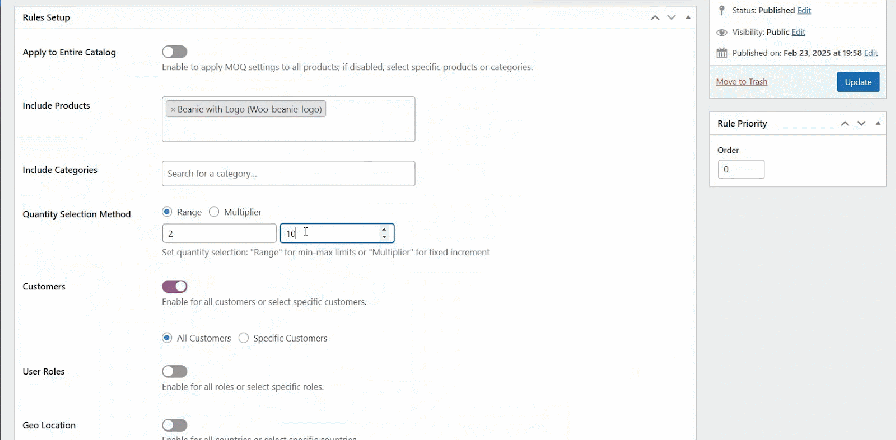Image resolution: width=896 pixels, height=440 pixels.
Task: Collapse the Rules Setup panel
Action: coord(688,18)
